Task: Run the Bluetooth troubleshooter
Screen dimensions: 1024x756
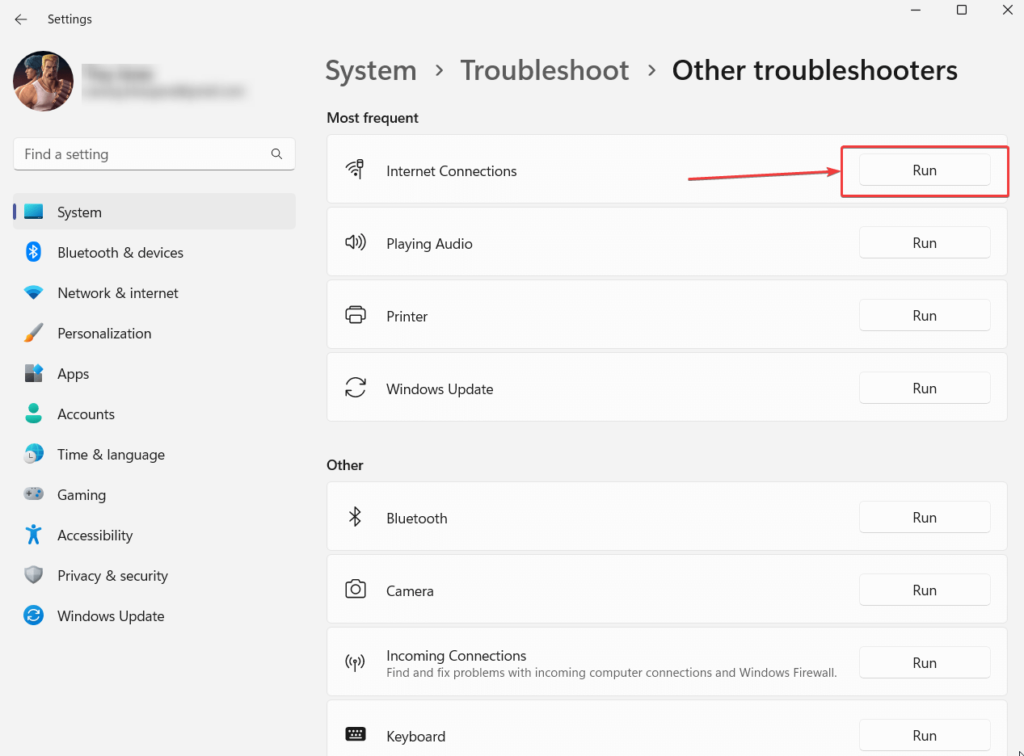Action: [x=924, y=518]
